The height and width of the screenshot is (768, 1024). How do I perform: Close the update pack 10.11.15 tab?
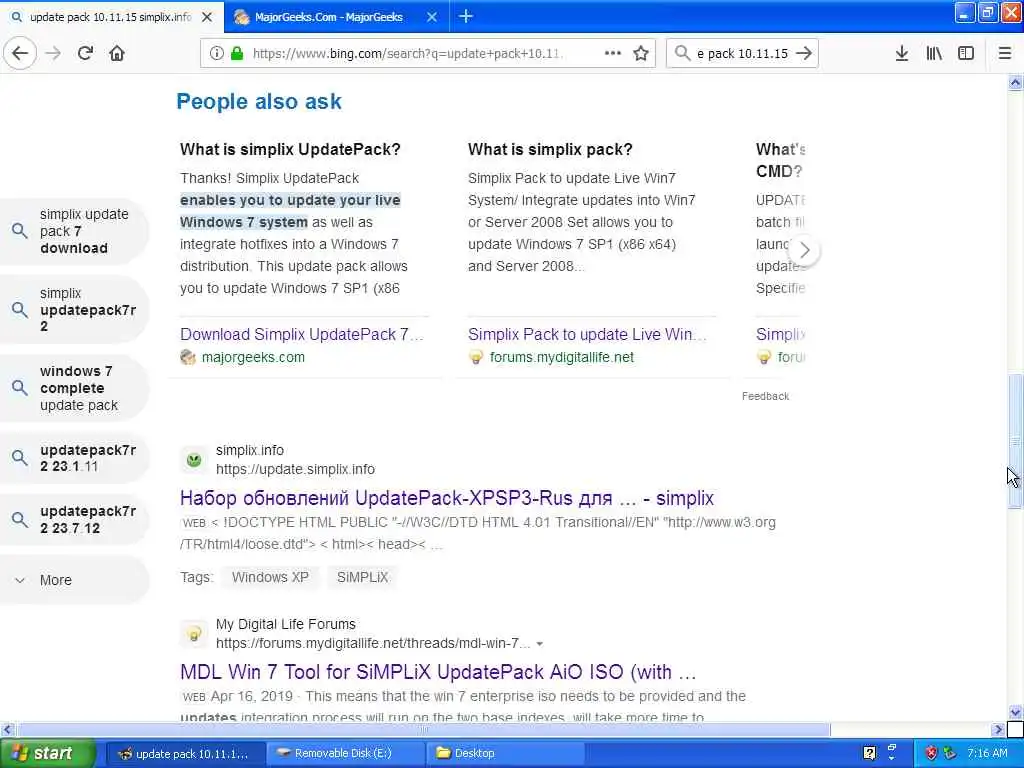click(x=207, y=17)
